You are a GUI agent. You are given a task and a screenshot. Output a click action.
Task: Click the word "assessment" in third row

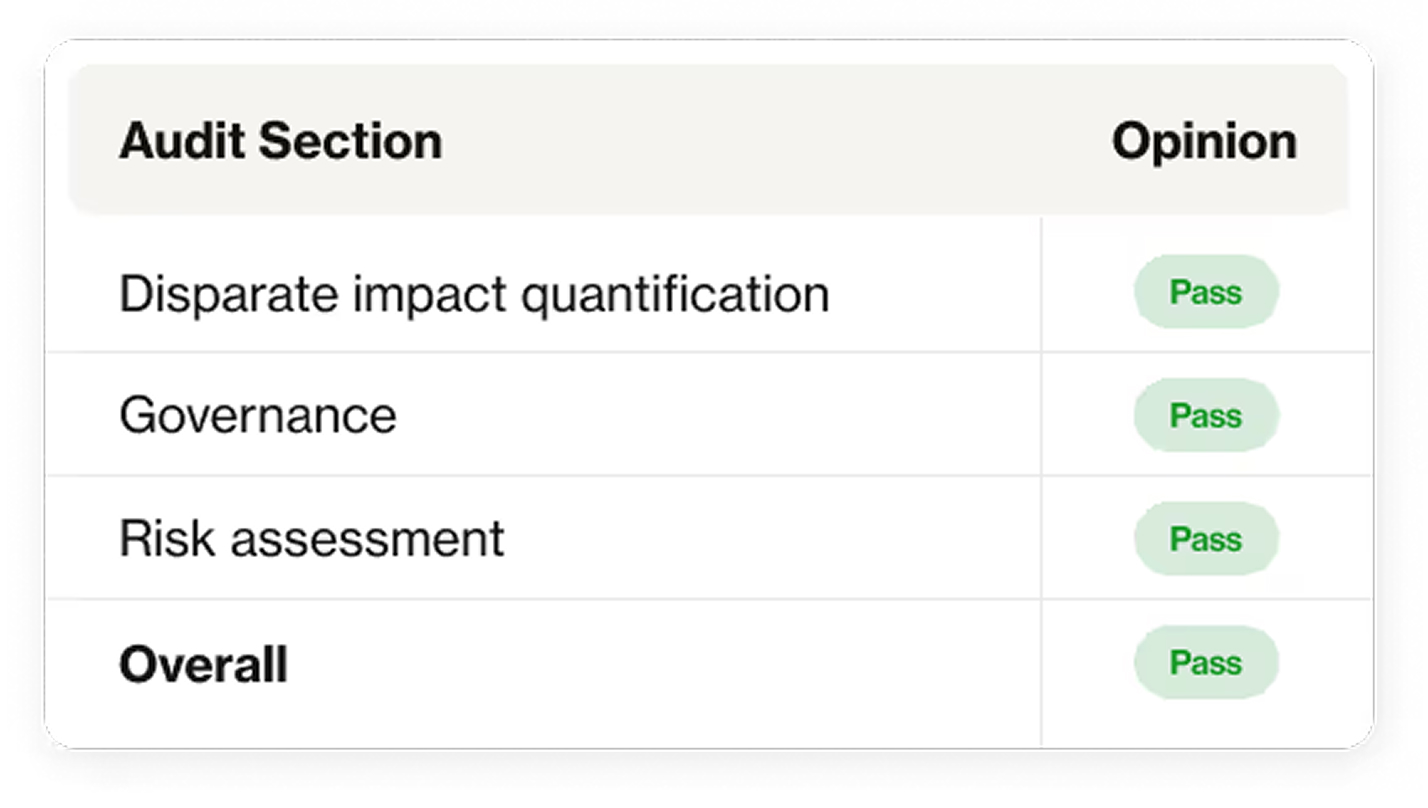367,539
